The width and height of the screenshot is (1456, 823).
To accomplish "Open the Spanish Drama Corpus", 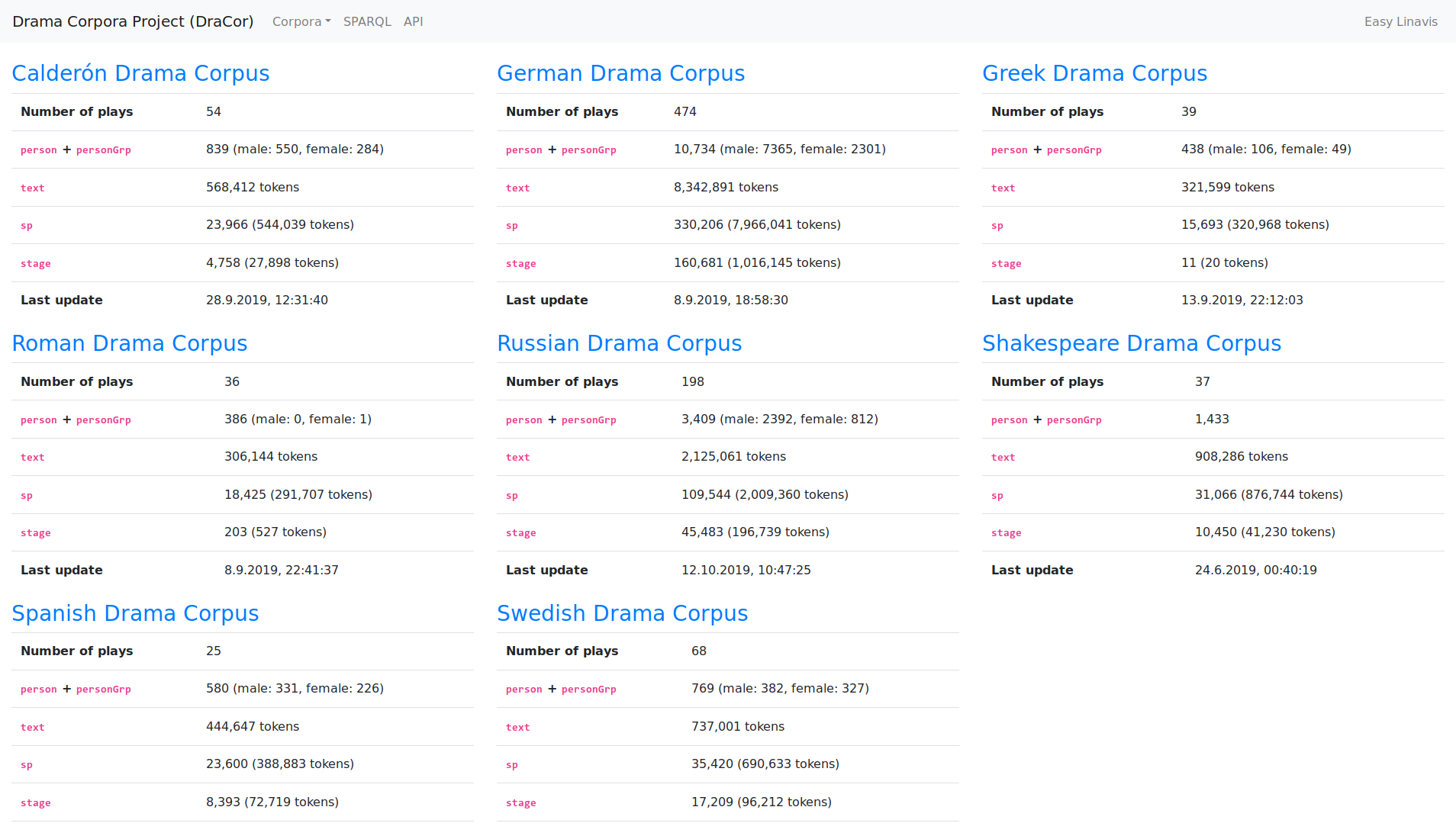I will pos(135,613).
